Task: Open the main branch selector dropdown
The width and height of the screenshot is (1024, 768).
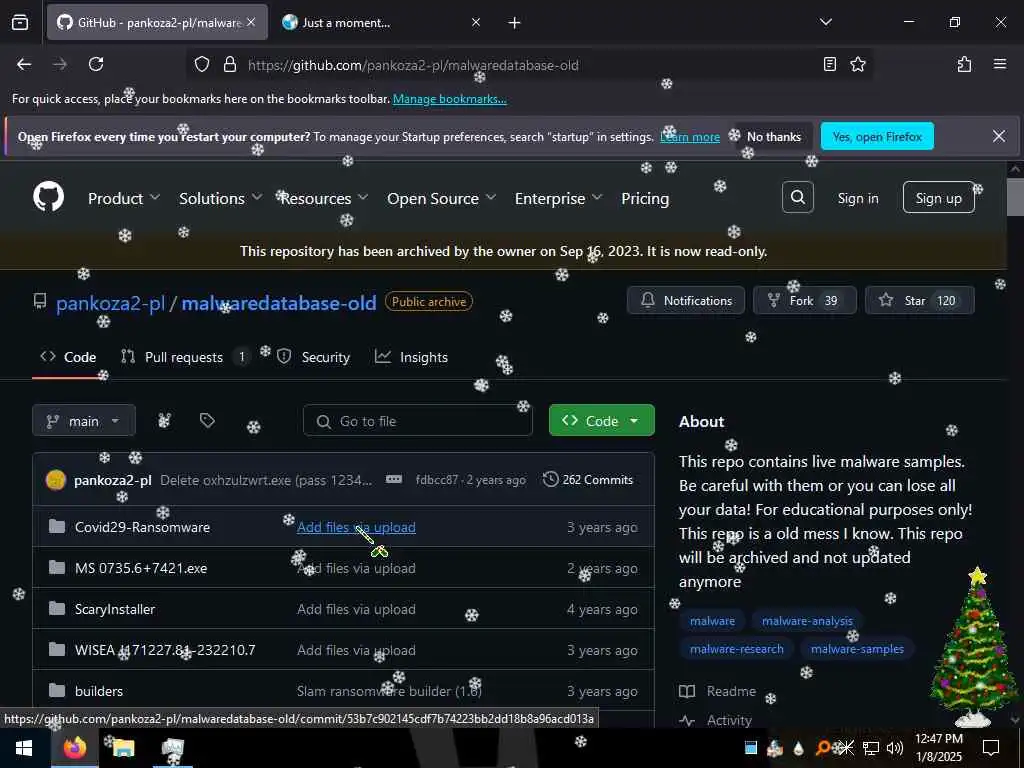Action: tap(84, 421)
